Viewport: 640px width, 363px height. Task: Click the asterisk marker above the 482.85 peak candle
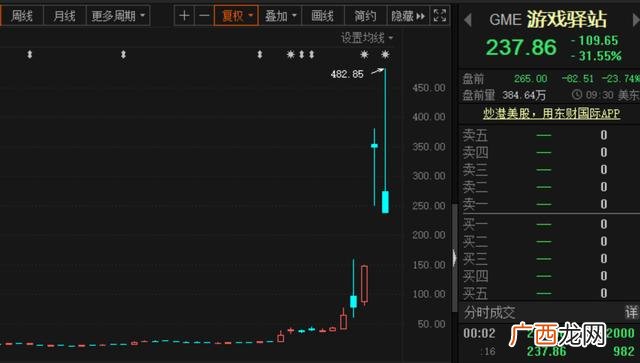[385, 54]
